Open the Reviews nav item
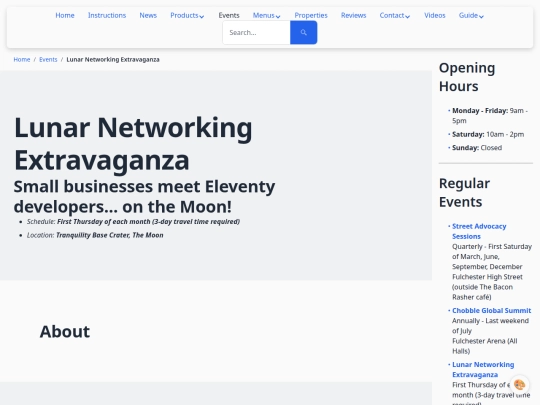The height and width of the screenshot is (405, 540). click(353, 15)
